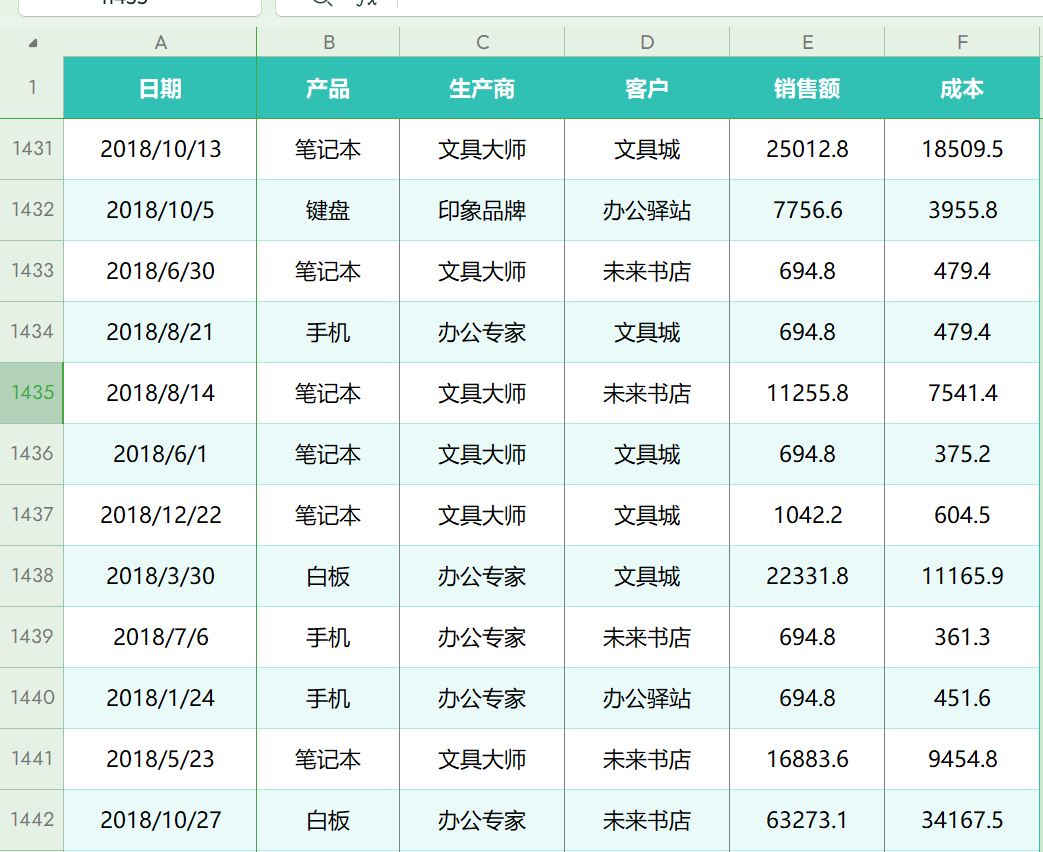Select column F header
Screen dimensions: 1043x852
click(963, 43)
